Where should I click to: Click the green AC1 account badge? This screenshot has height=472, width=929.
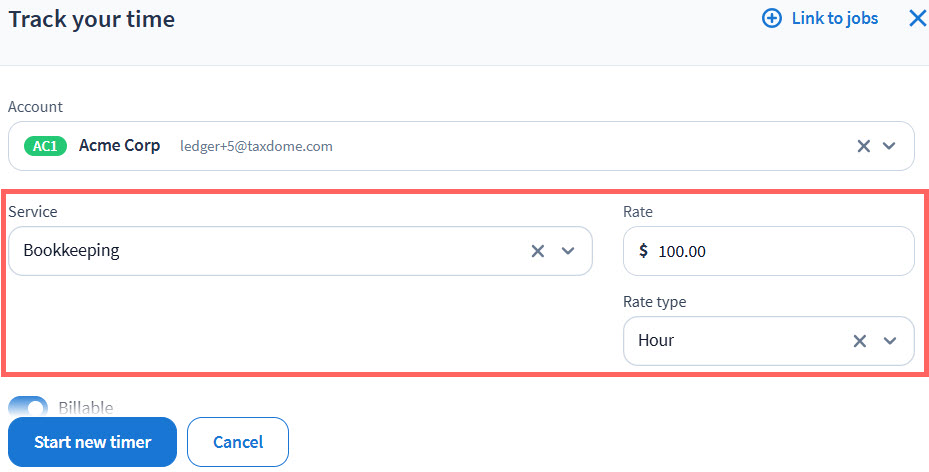(x=45, y=146)
